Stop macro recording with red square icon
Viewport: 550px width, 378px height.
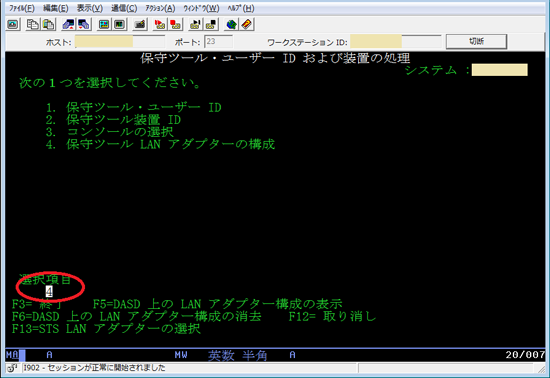coord(175,25)
